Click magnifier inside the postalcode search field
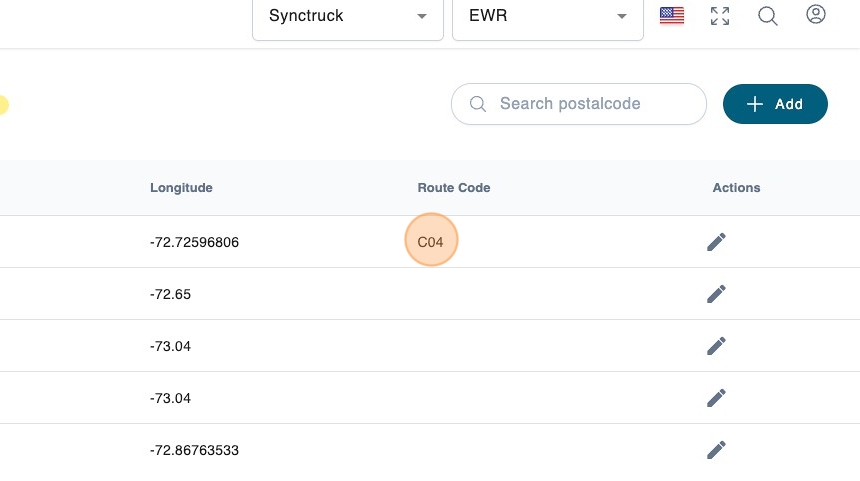 coord(478,104)
